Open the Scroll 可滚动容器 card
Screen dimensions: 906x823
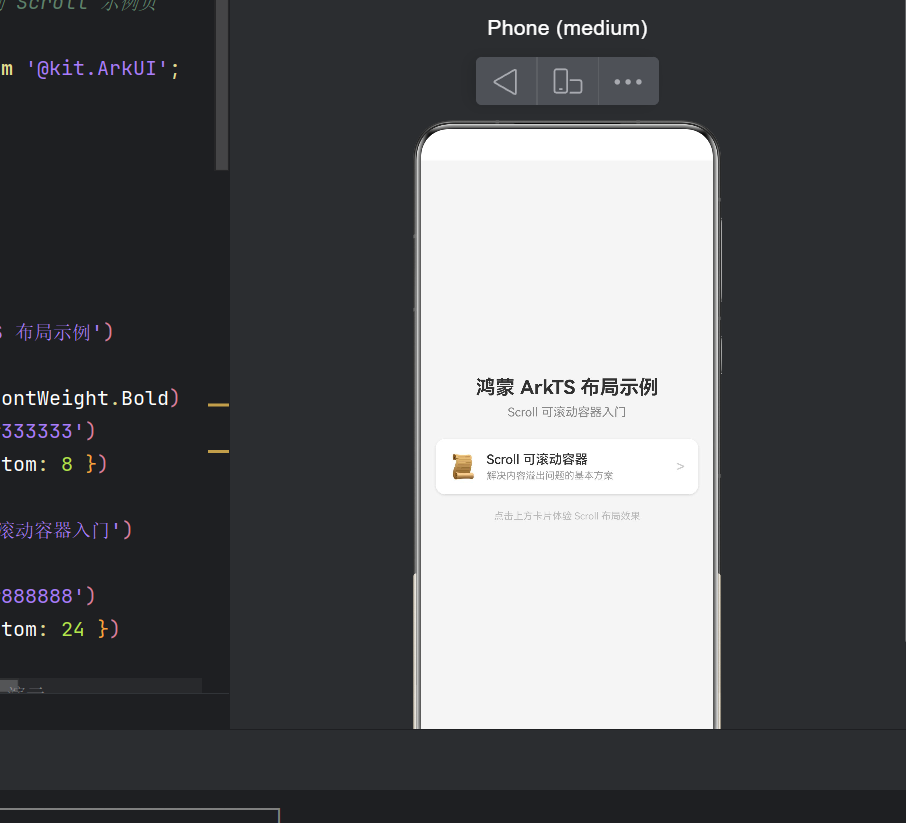567,466
